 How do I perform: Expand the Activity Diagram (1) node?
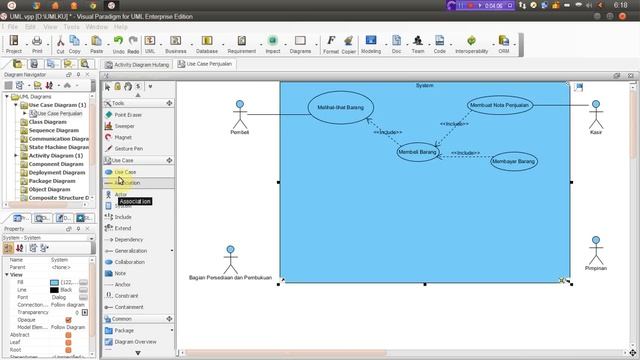coord(16,156)
